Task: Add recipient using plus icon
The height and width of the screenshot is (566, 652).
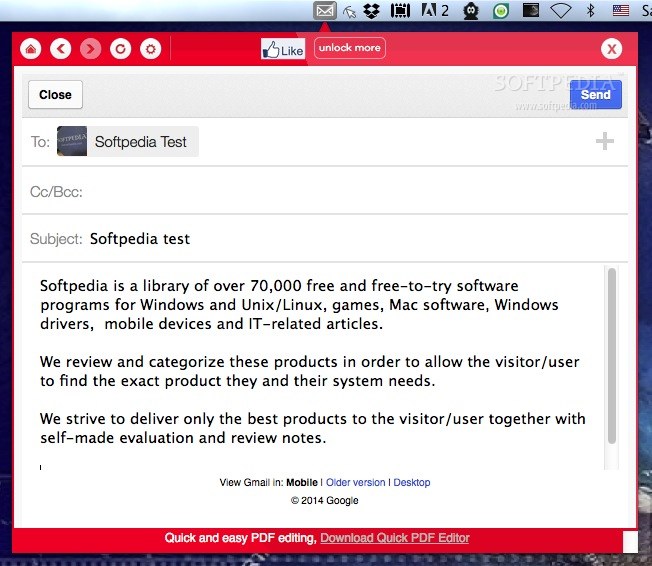Action: (x=605, y=141)
